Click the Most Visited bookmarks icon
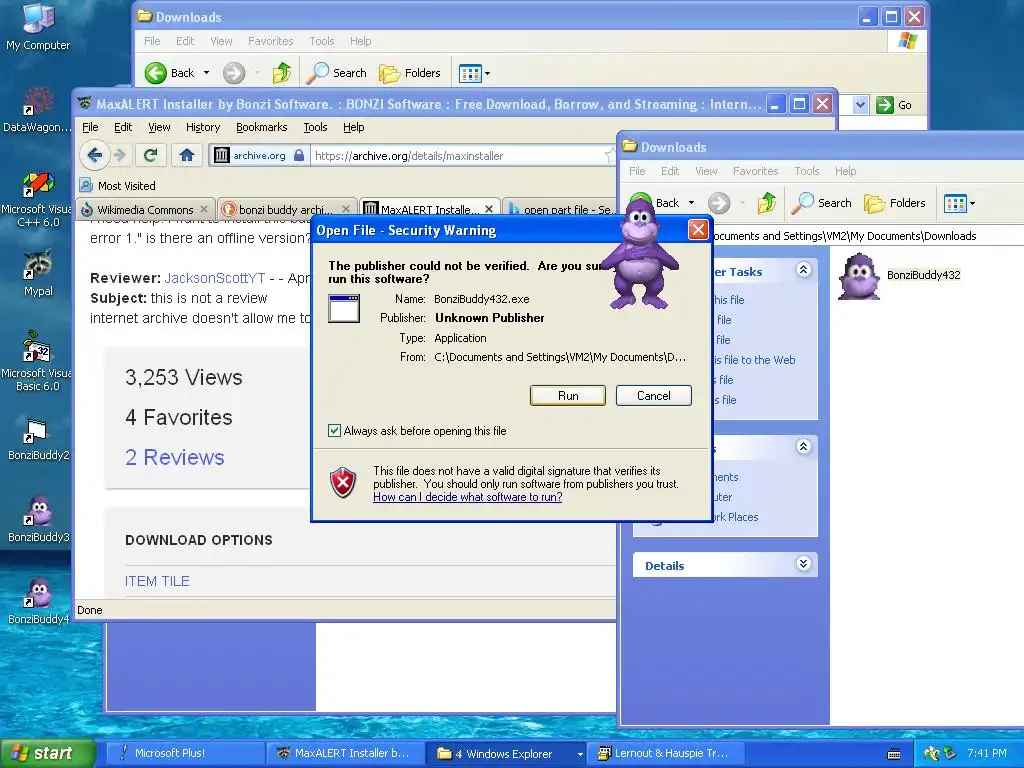This screenshot has width=1024, height=768. 86,185
